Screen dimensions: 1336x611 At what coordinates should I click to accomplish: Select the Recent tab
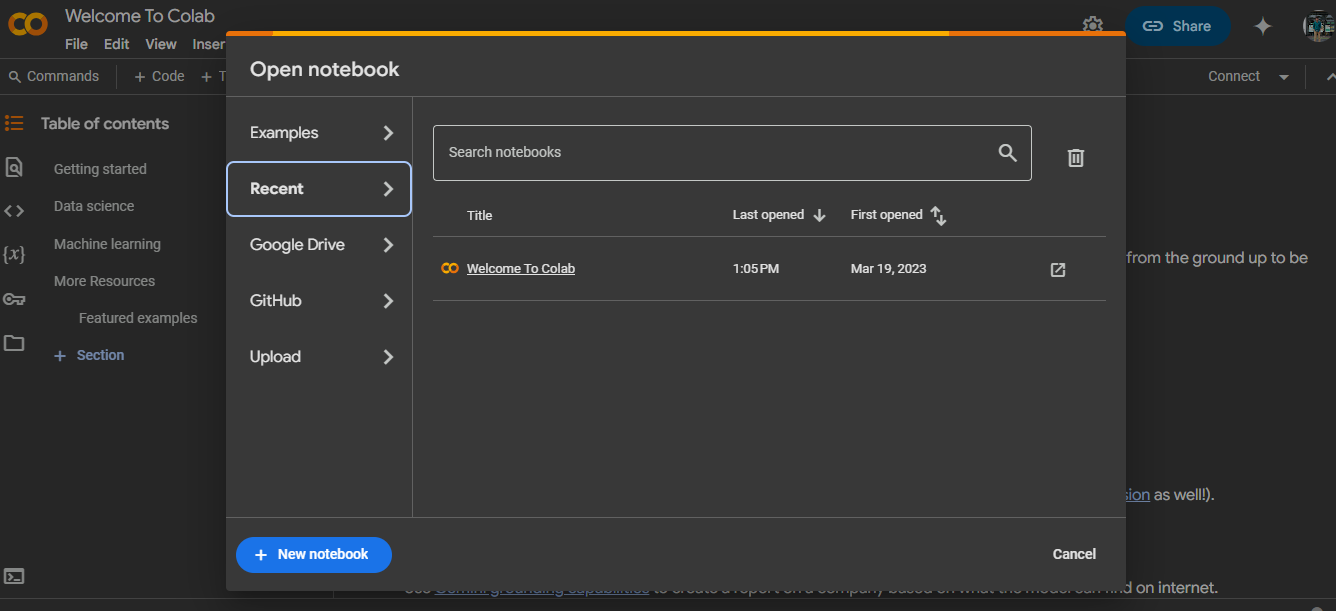click(x=319, y=189)
